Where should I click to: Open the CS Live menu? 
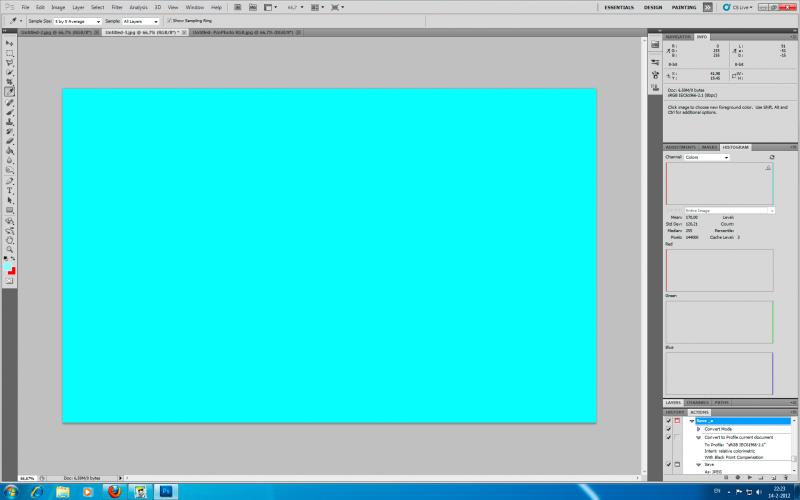click(737, 8)
